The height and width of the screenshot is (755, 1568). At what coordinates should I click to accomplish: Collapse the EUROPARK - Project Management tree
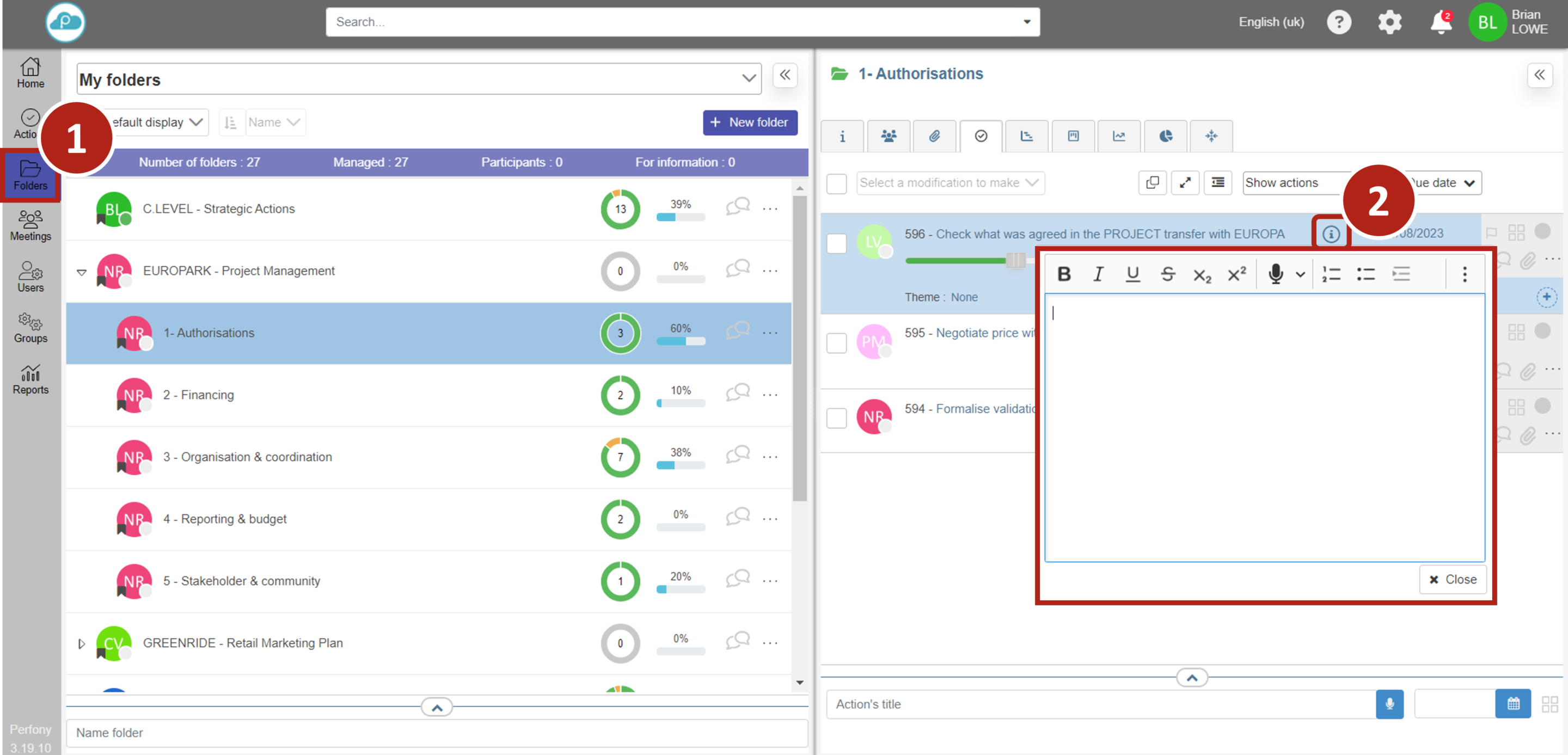point(82,272)
